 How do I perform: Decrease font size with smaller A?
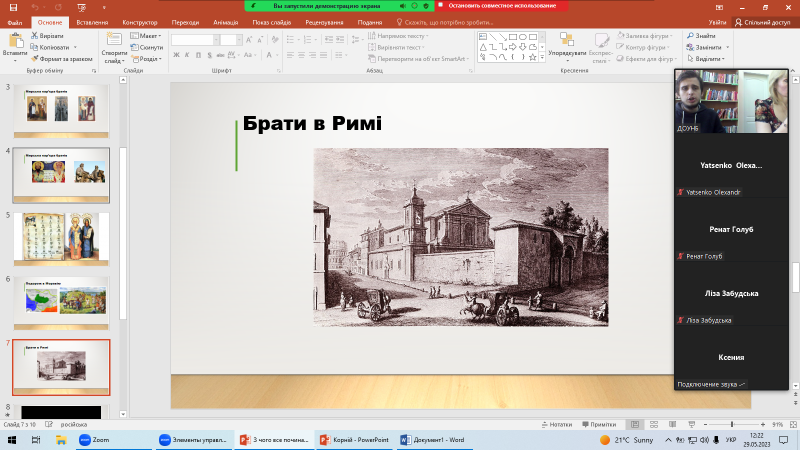pos(260,40)
